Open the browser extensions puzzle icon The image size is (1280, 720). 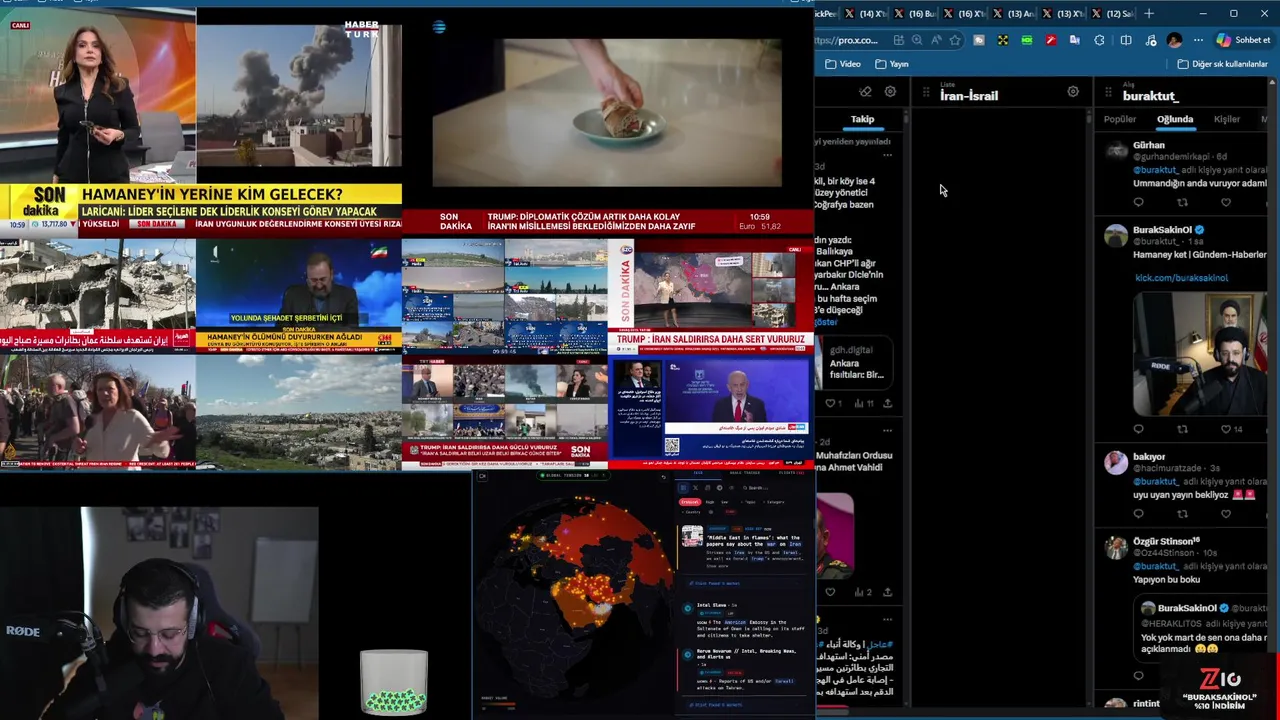click(x=1099, y=40)
